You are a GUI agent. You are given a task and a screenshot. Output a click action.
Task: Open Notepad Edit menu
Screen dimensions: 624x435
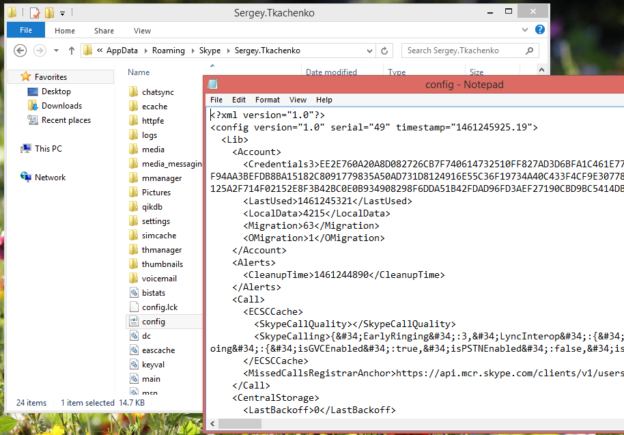click(239, 100)
